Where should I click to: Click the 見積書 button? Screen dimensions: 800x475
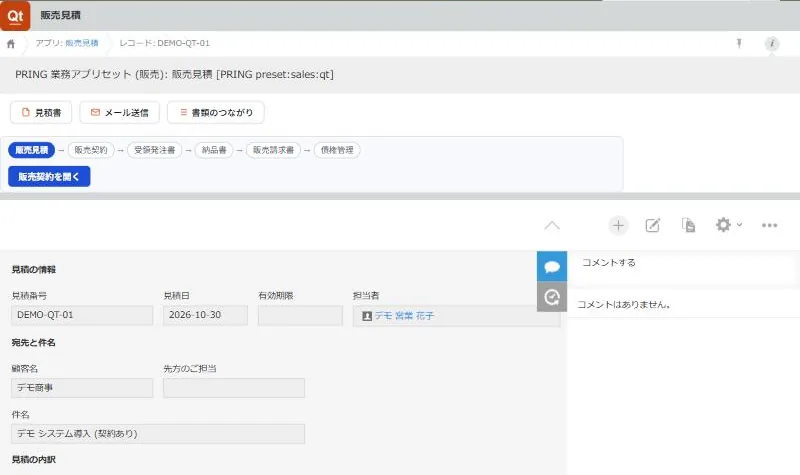coord(41,112)
